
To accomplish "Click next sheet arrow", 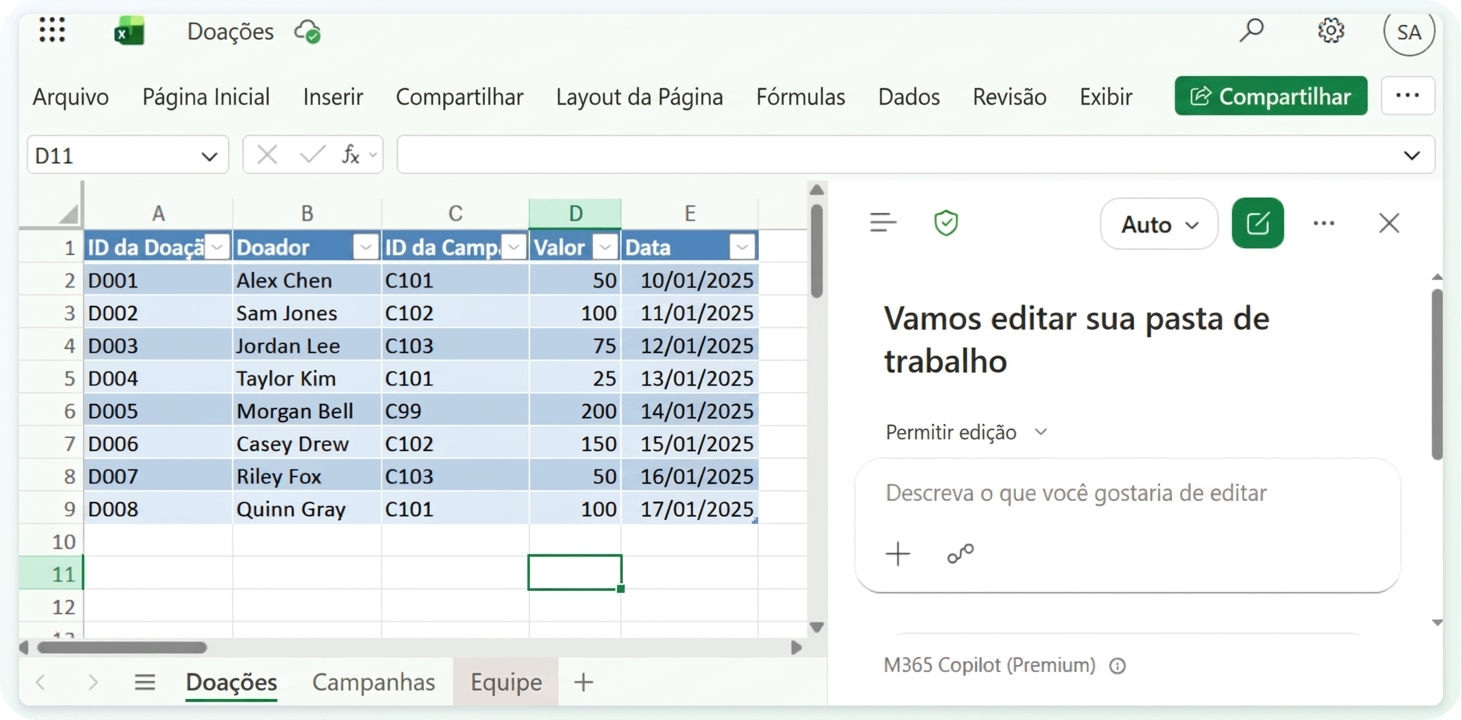I will tap(92, 682).
